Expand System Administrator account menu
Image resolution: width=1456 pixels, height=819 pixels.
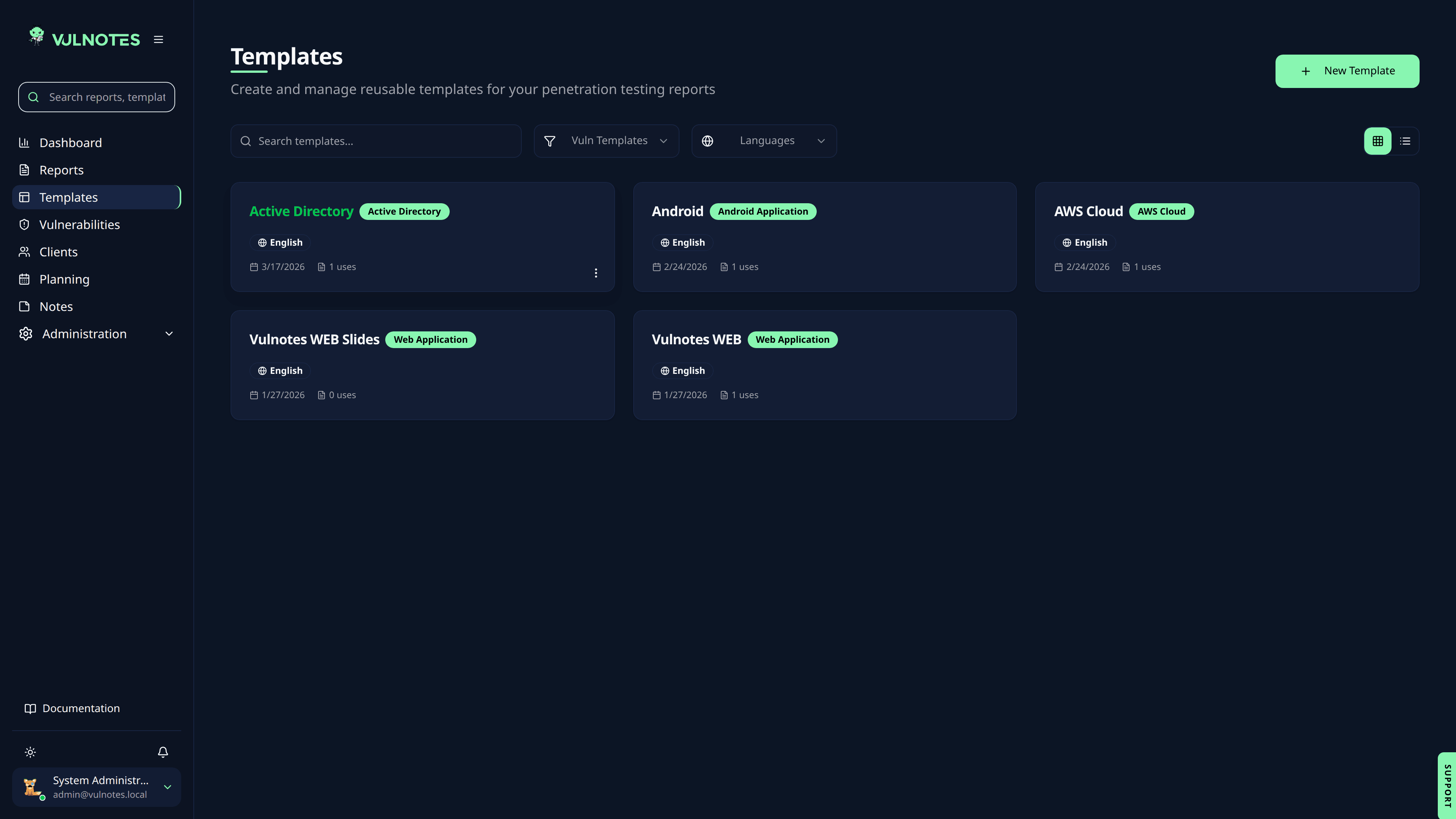click(x=97, y=787)
